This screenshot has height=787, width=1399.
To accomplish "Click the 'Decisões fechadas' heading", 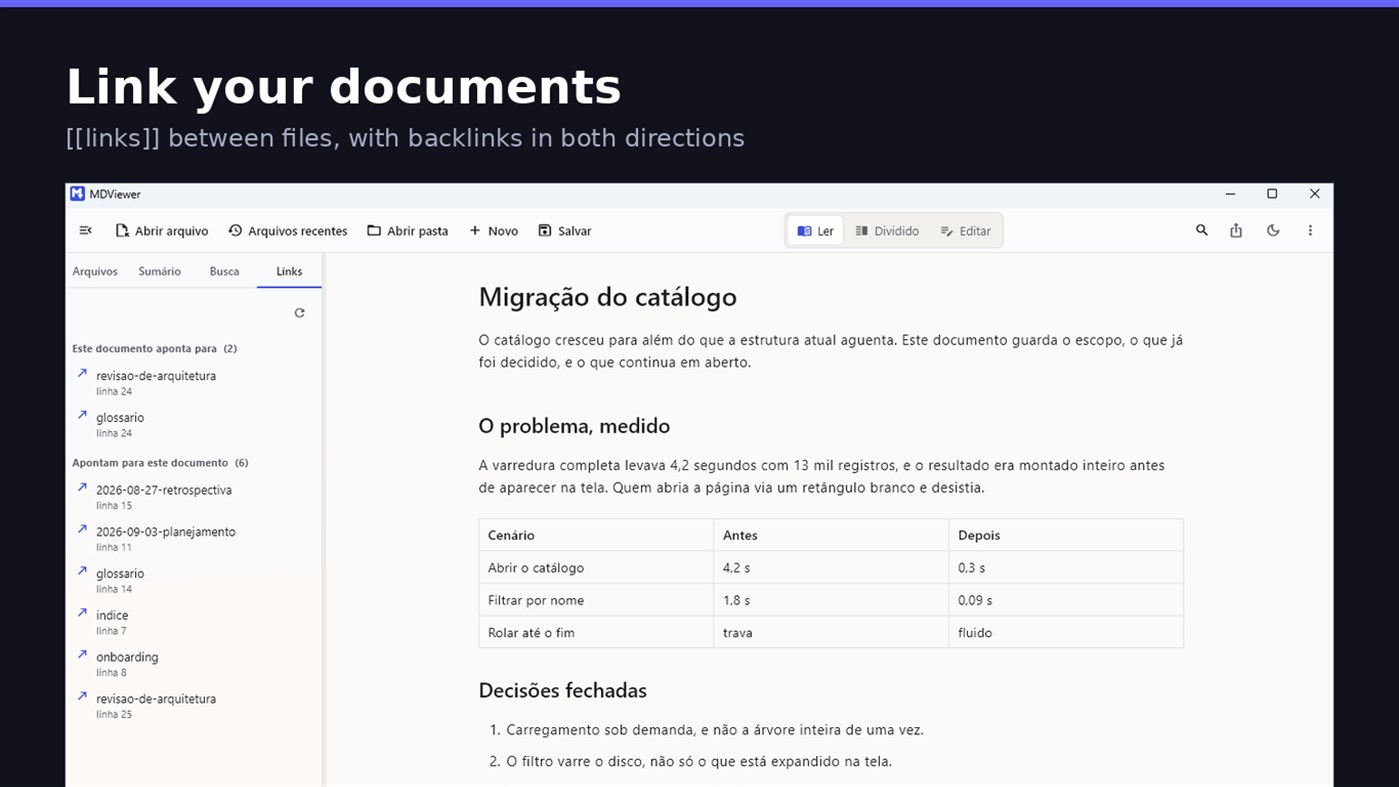I will tap(562, 690).
